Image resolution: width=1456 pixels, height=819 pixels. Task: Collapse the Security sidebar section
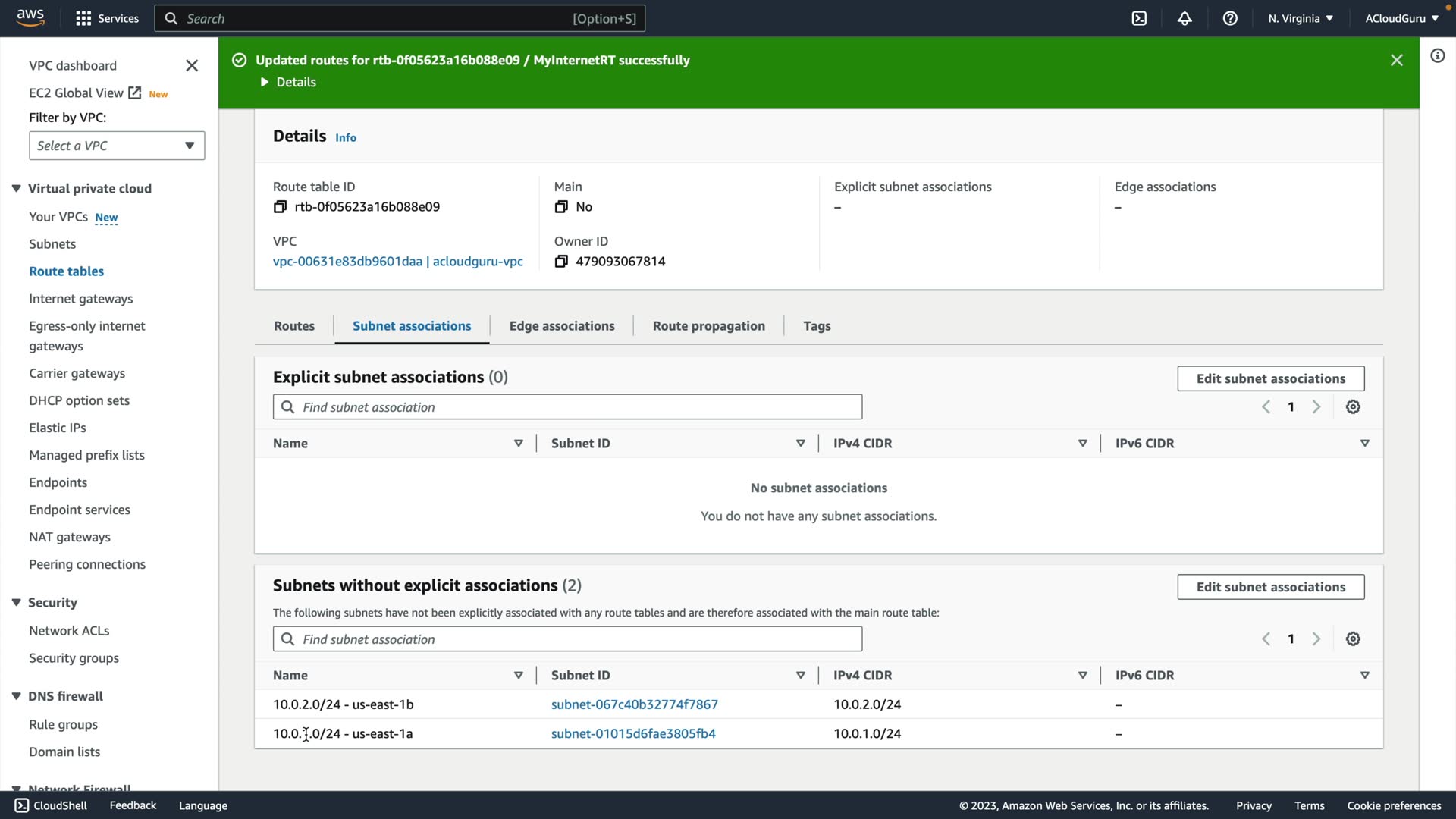(x=16, y=602)
